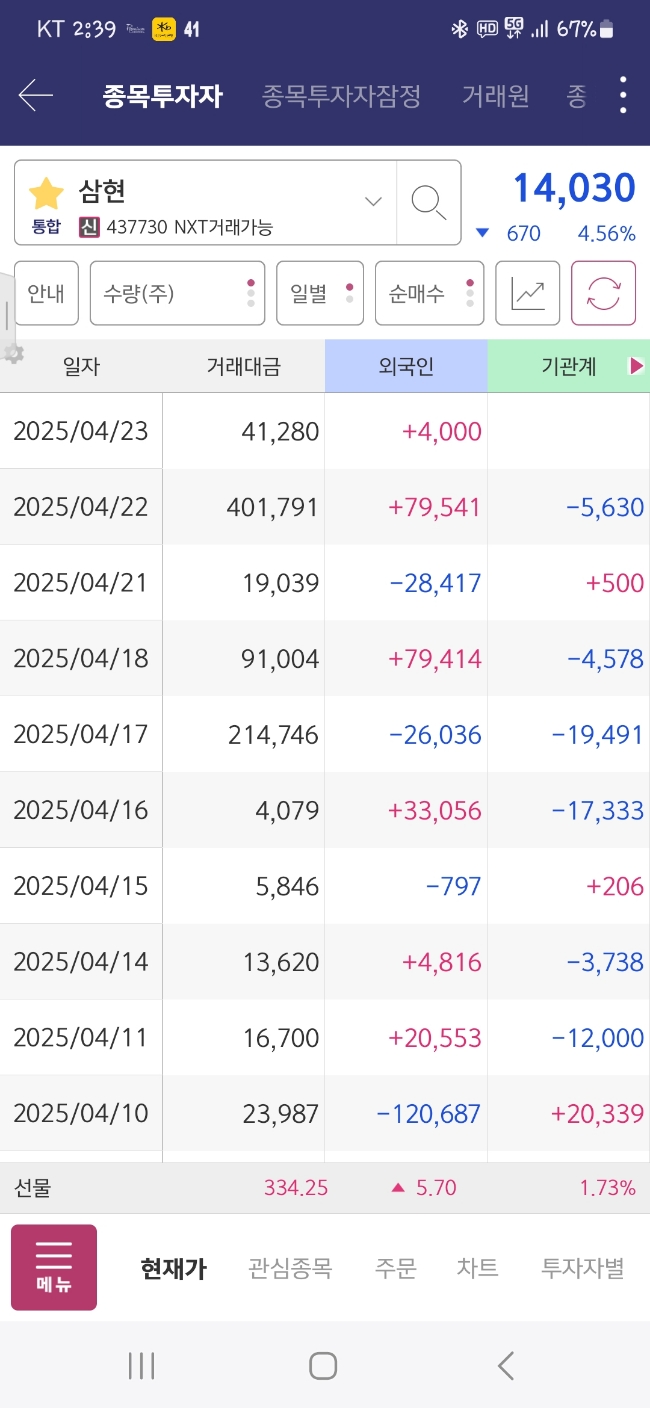The height and width of the screenshot is (1408, 650).
Task: Open 차트 from bottom navigation
Action: click(x=478, y=1268)
